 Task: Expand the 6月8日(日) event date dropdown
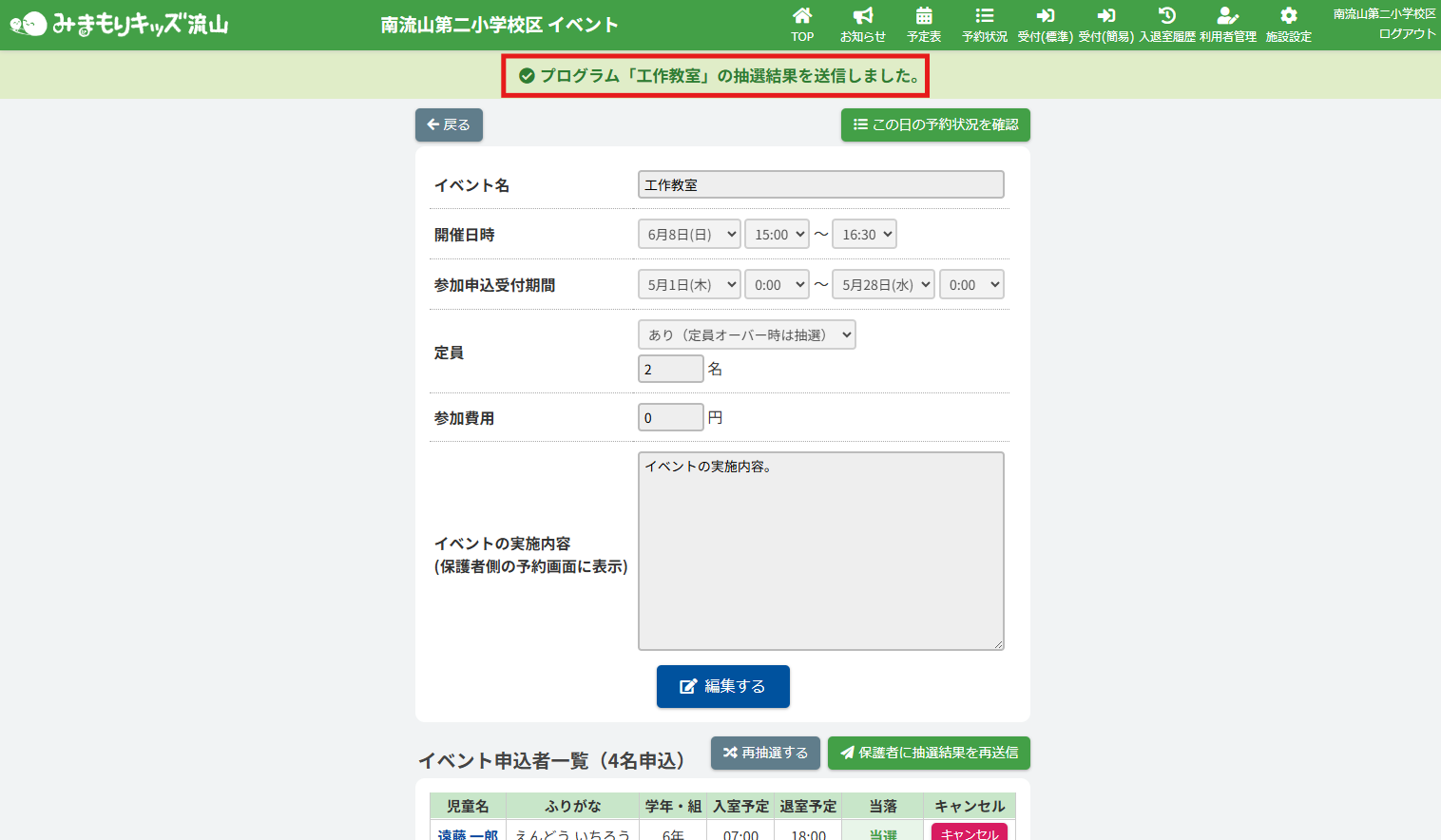[689, 235]
